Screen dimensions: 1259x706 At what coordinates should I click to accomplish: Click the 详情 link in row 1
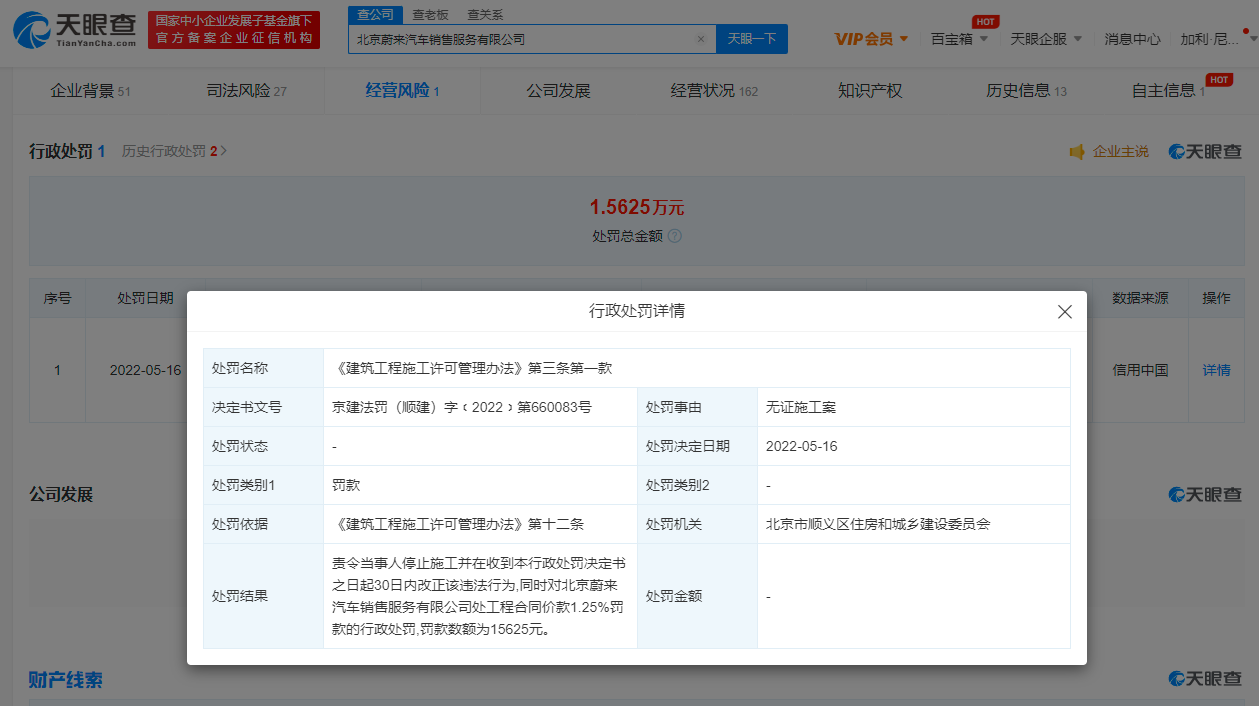click(1216, 370)
